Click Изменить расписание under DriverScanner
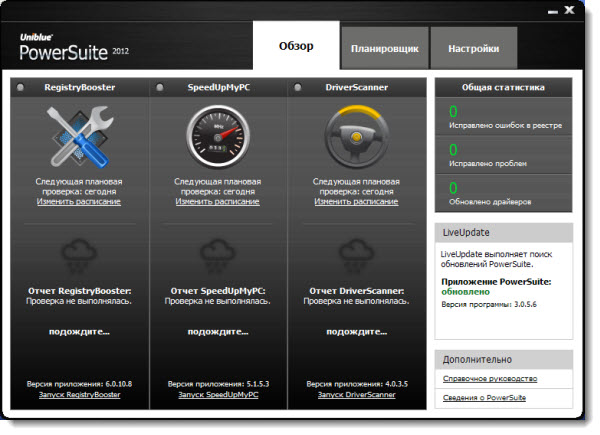Image resolution: width=600 pixels, height=435 pixels. click(356, 201)
